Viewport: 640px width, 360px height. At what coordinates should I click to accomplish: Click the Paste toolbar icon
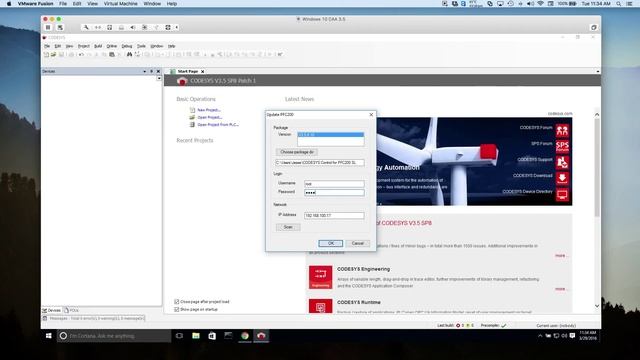tap(112, 54)
